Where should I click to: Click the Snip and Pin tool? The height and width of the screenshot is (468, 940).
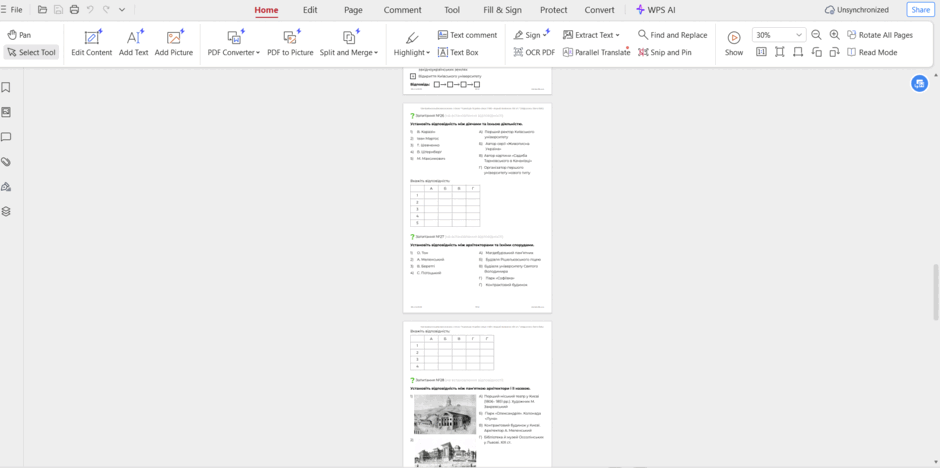[665, 52]
